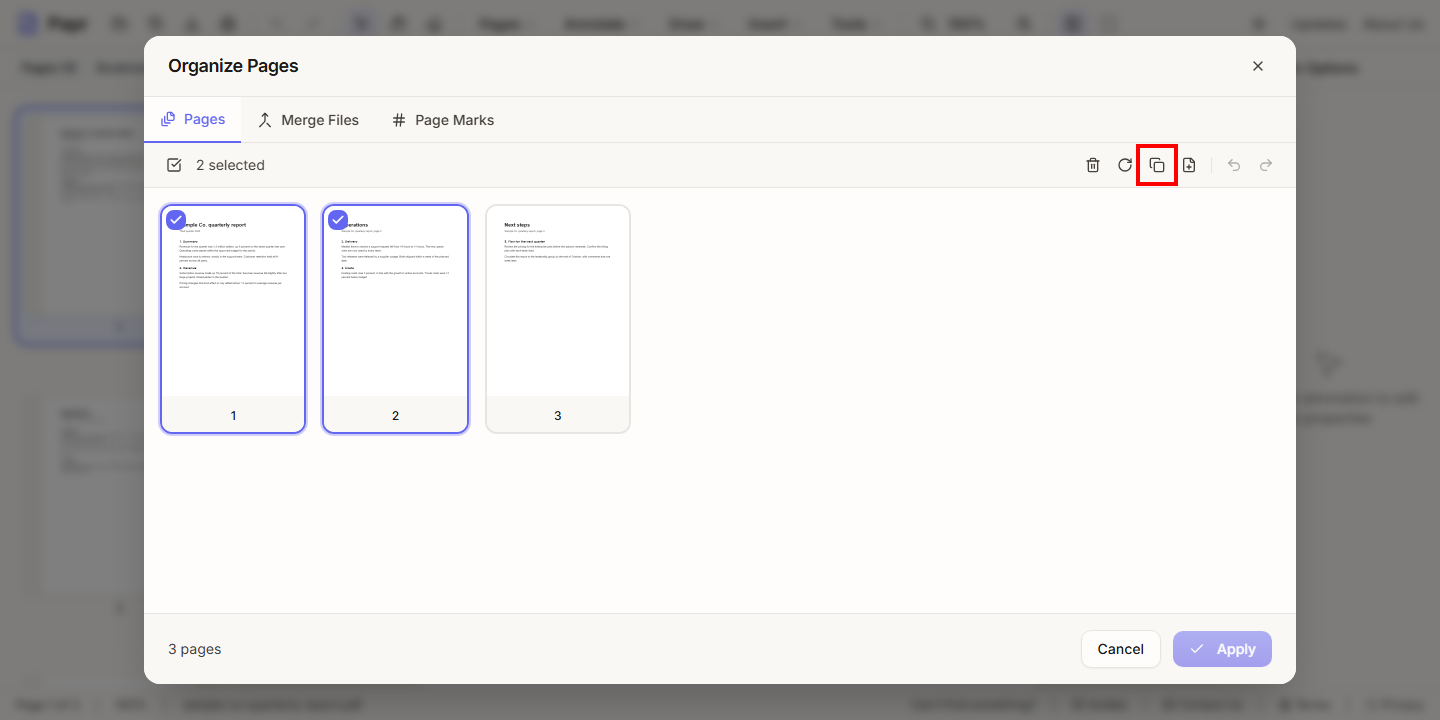Cancel the Organize Pages dialog
Screen dimensions: 1440x720
tap(1121, 649)
